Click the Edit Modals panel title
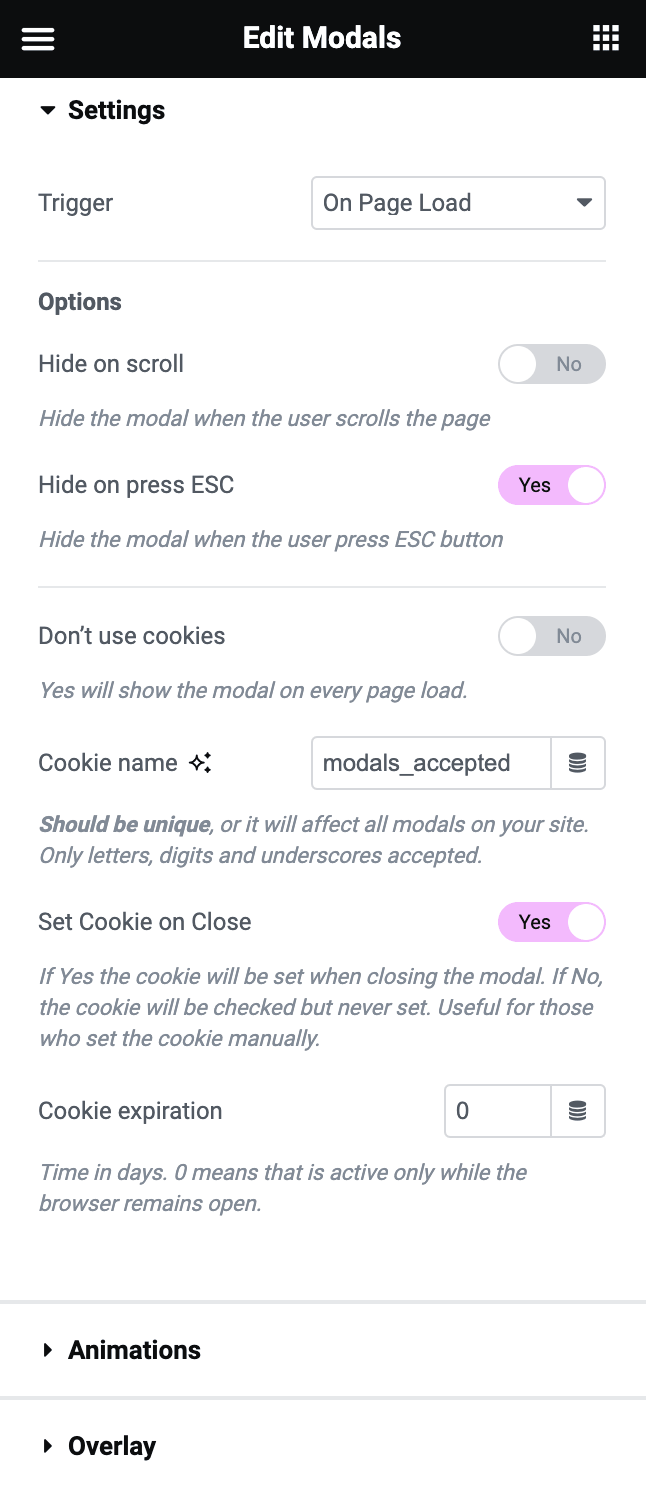 click(x=322, y=39)
